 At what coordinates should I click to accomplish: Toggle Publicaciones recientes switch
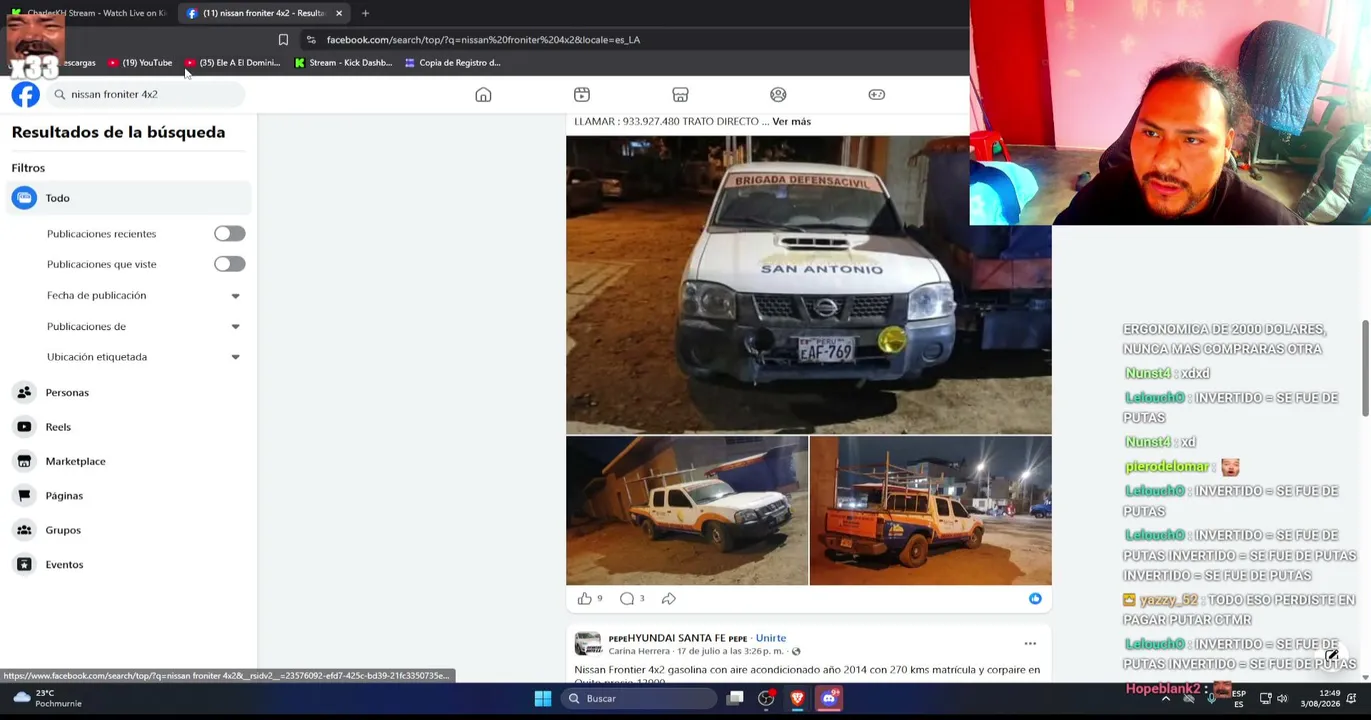229,233
